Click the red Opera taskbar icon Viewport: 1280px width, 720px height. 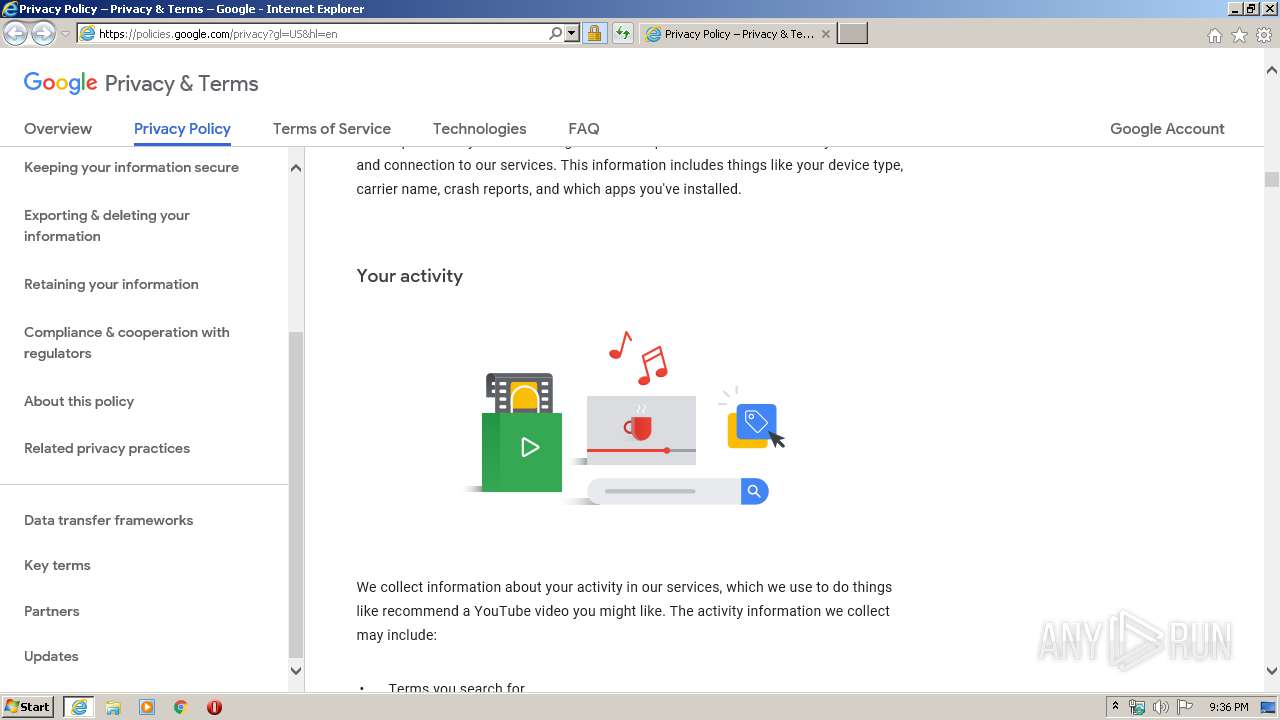click(x=214, y=707)
